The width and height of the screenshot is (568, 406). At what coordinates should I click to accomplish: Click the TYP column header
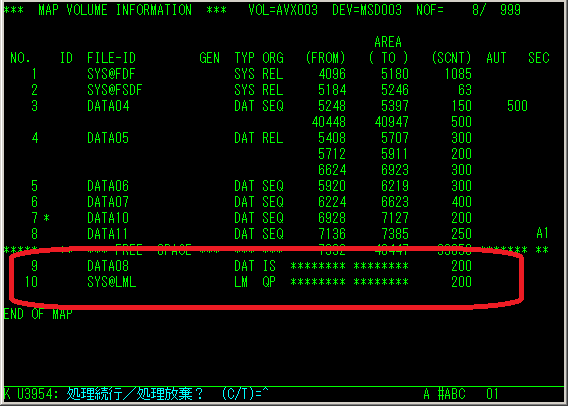click(244, 58)
